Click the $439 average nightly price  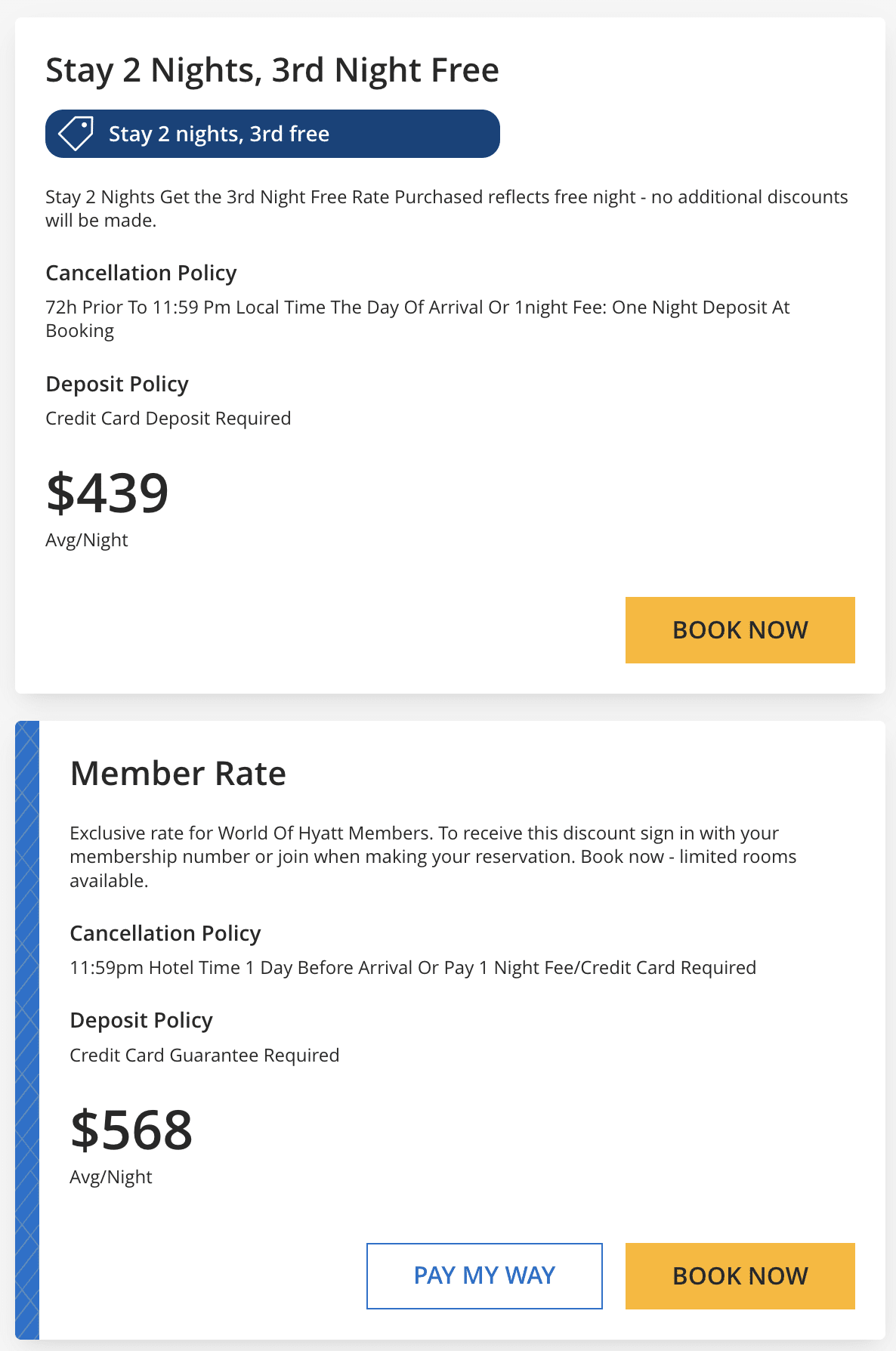pyautogui.click(x=107, y=493)
